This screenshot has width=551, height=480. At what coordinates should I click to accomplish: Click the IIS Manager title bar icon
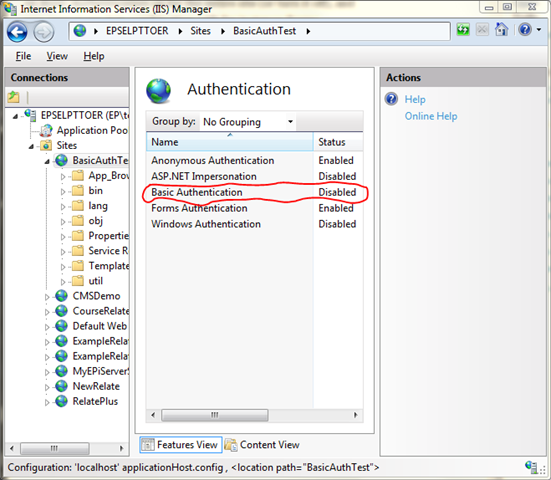coord(10,9)
